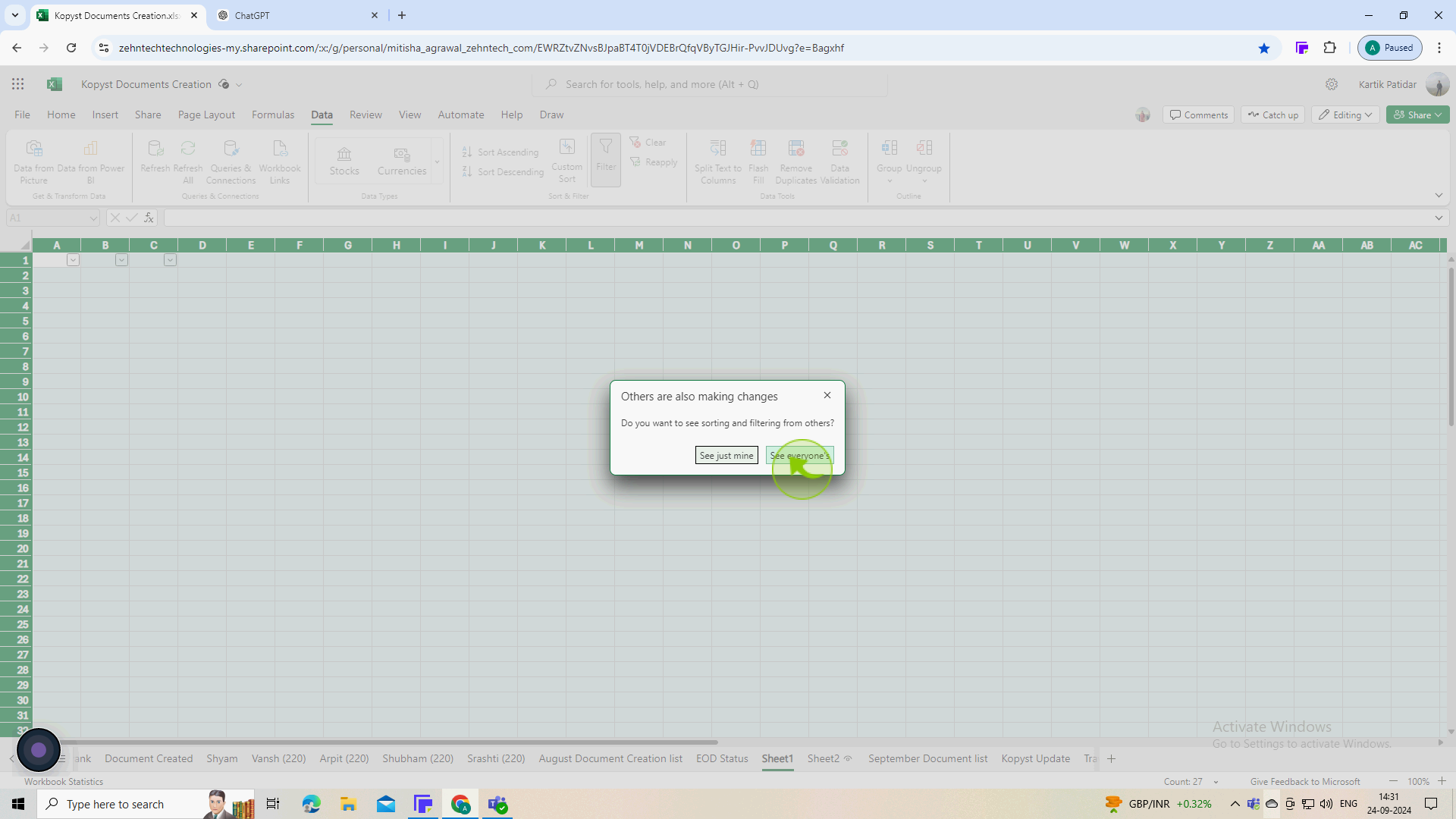Screen dimensions: 1456x819
Task: Click Give Feedback to Microsoft
Action: point(1305,781)
